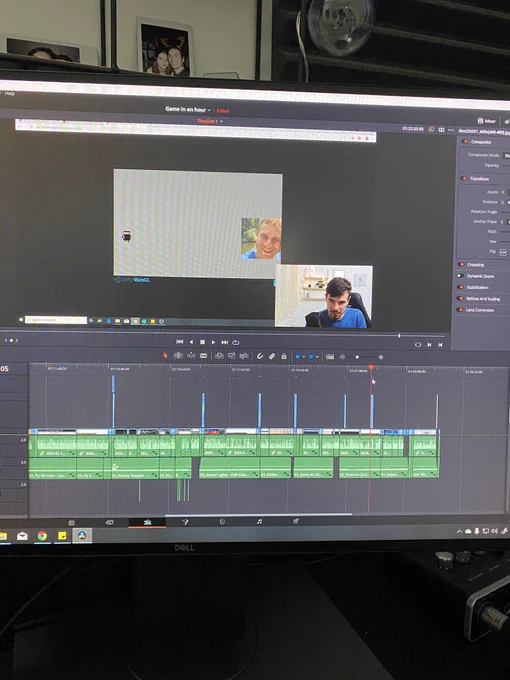Image resolution: width=510 pixels, height=680 pixels.
Task: Toggle the dual viewer mode icon
Action: (441, 130)
